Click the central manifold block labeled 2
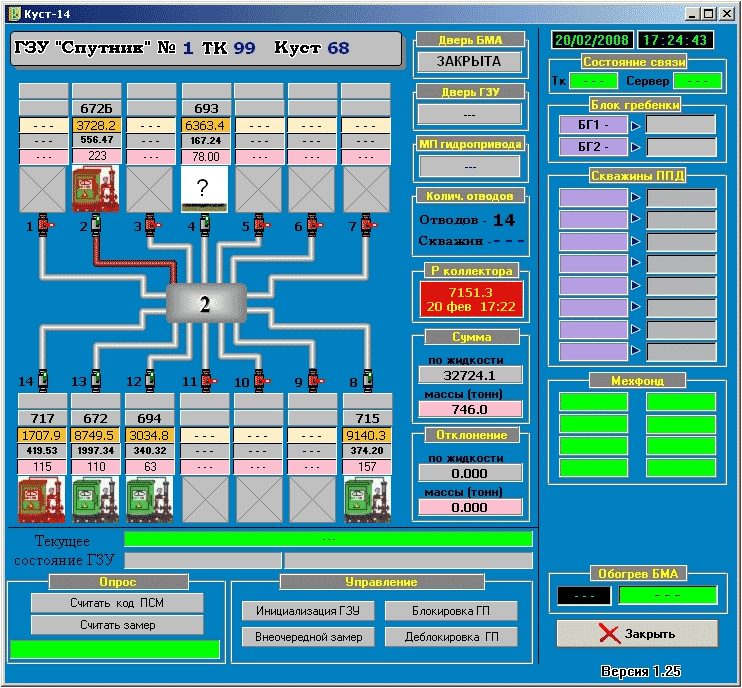 (x=205, y=304)
